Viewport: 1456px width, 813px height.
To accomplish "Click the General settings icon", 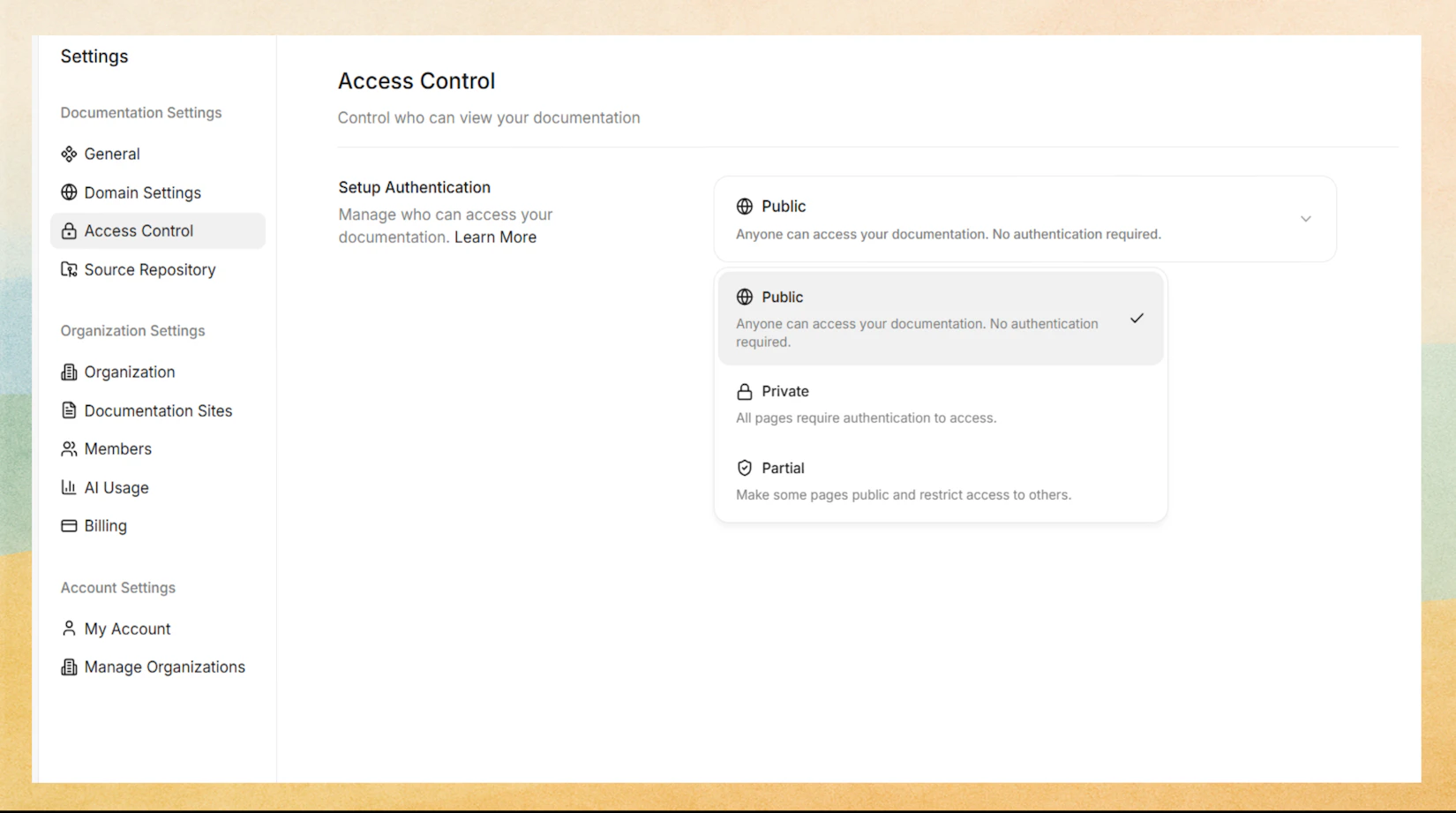I will 69,154.
